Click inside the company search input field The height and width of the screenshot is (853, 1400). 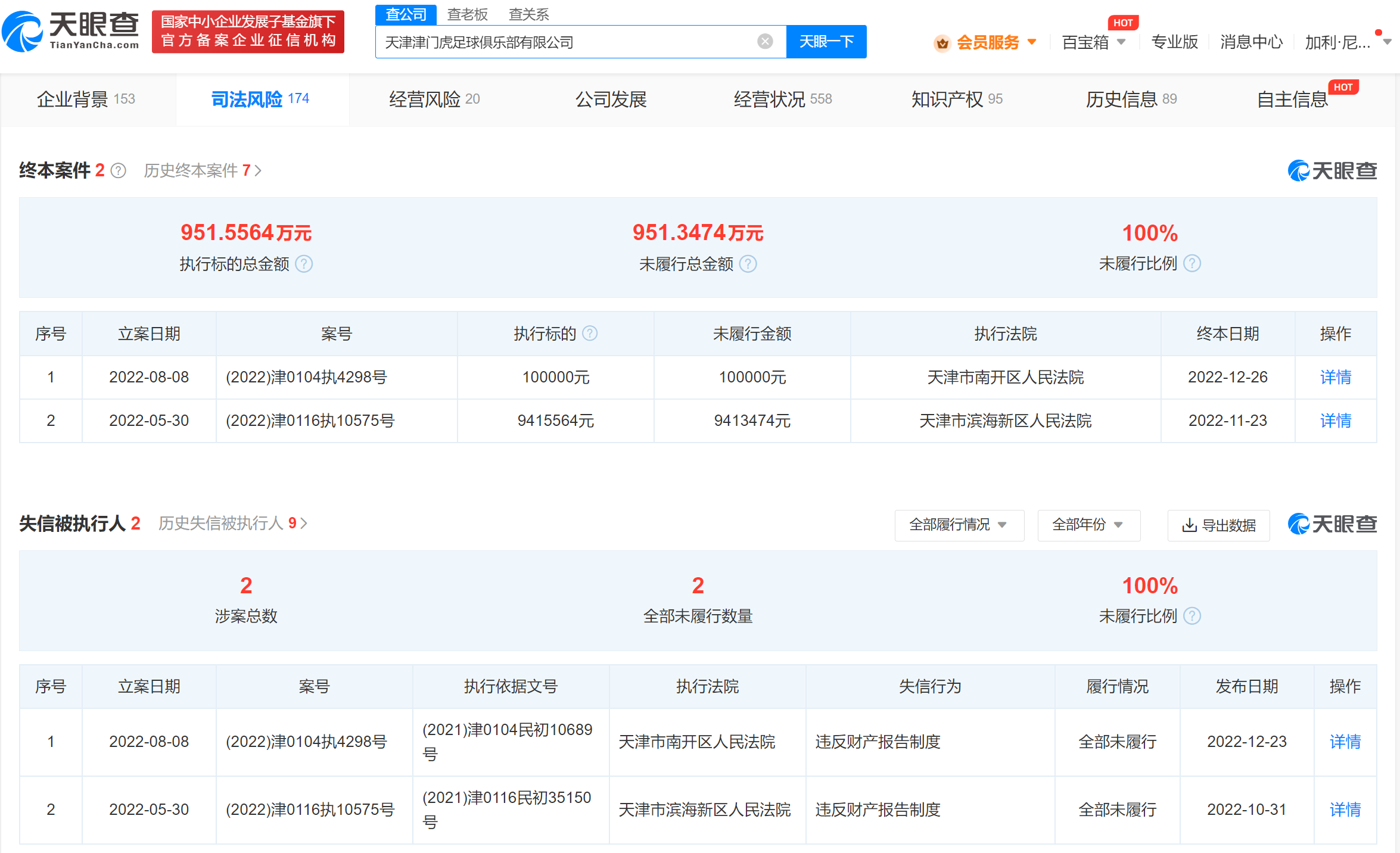(566, 41)
